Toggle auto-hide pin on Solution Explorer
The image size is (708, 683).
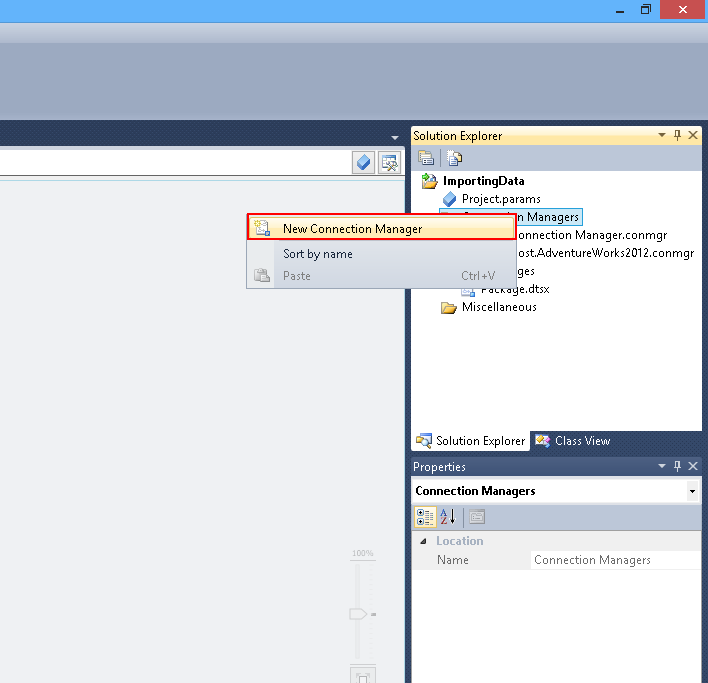(677, 135)
